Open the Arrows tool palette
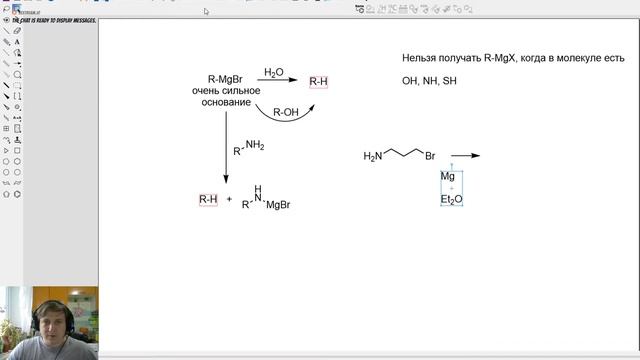This screenshot has width=640, height=360. pos(17,64)
